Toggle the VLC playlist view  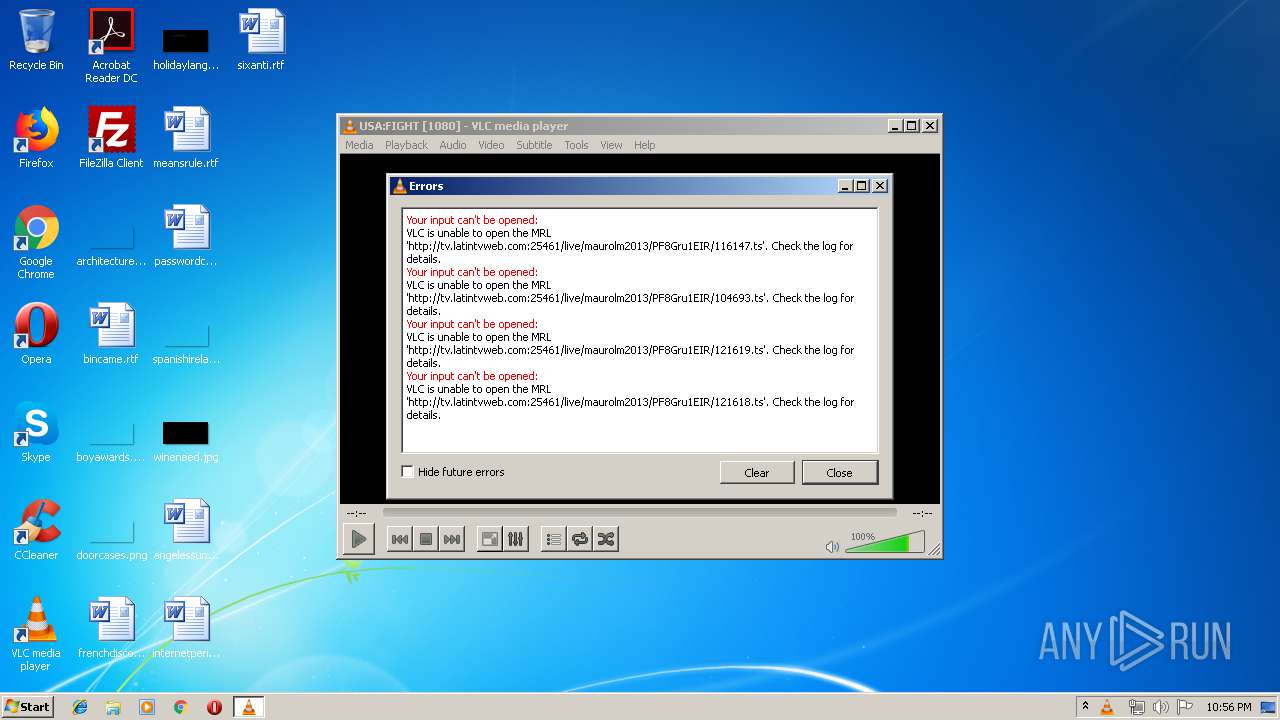(x=553, y=539)
